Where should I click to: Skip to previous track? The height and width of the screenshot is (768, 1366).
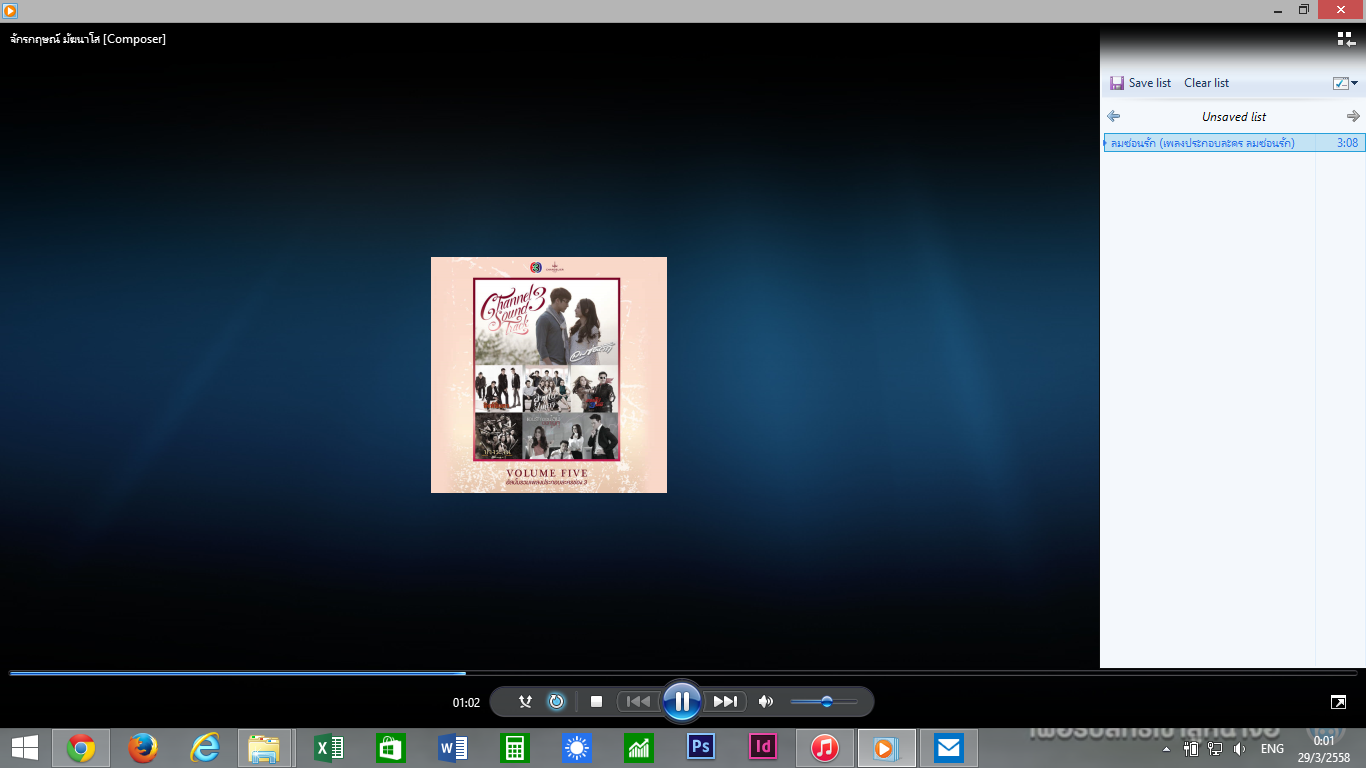[638, 702]
